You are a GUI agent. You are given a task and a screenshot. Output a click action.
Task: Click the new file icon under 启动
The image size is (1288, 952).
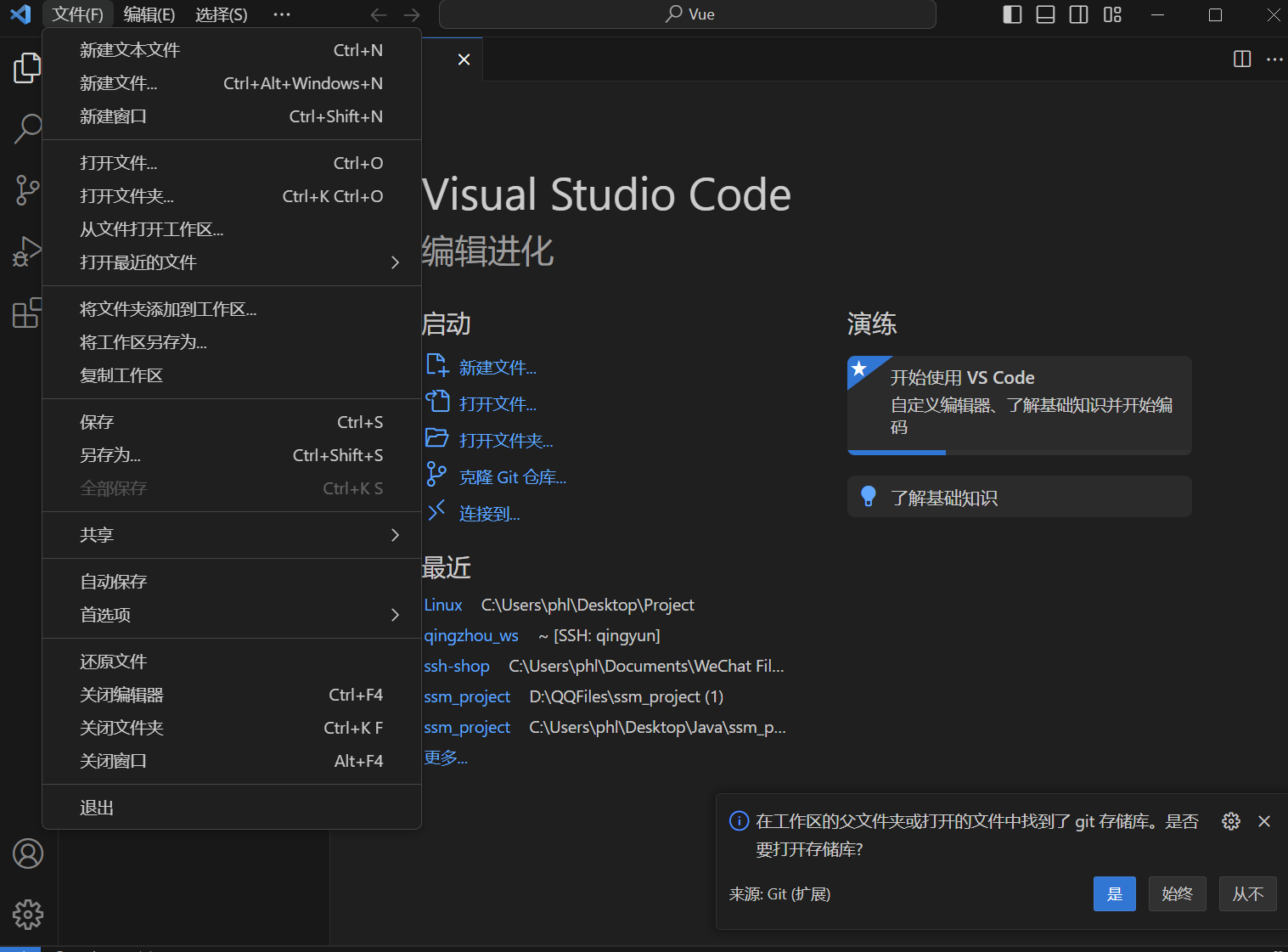(437, 365)
